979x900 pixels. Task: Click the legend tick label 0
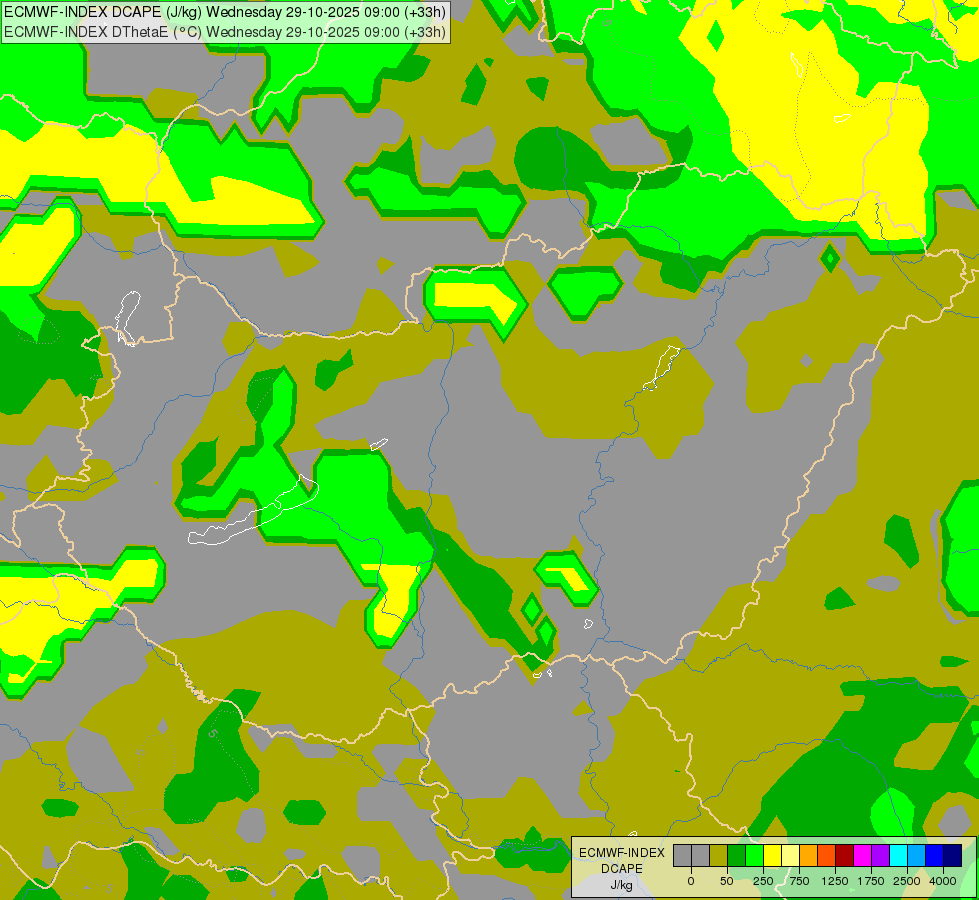691,881
